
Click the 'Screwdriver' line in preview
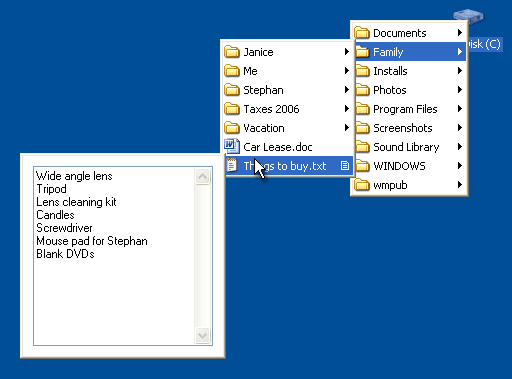pos(64,228)
